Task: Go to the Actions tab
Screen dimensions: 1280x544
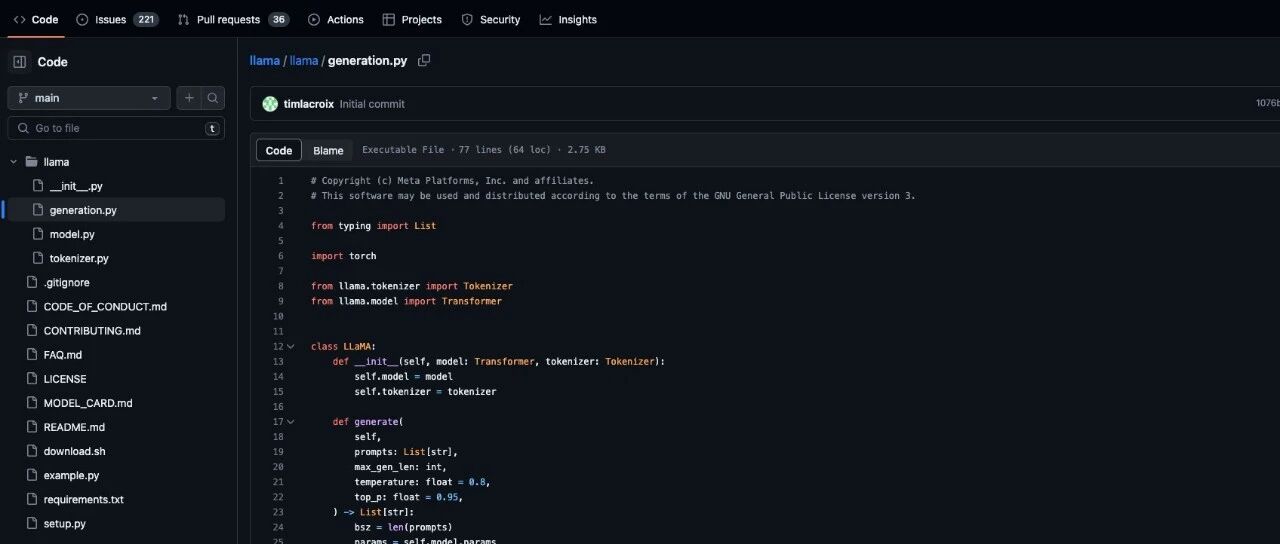Action: coord(335,19)
